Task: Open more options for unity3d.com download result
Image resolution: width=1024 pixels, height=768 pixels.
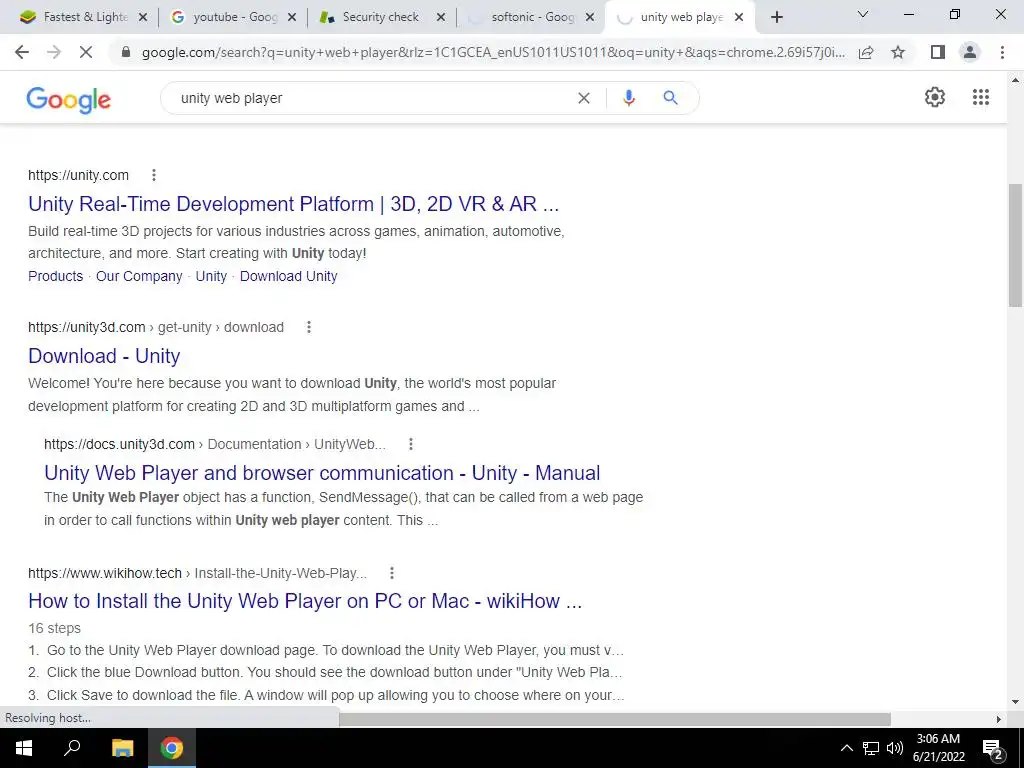Action: (309, 327)
